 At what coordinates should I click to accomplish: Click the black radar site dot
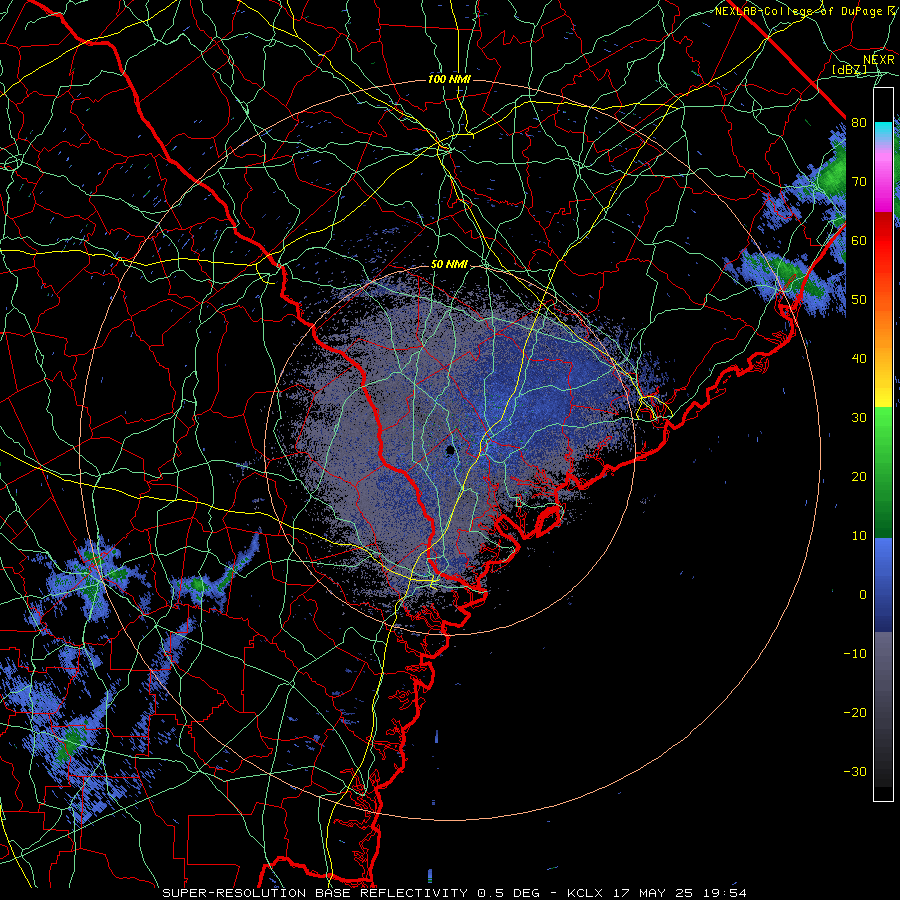(x=451, y=450)
